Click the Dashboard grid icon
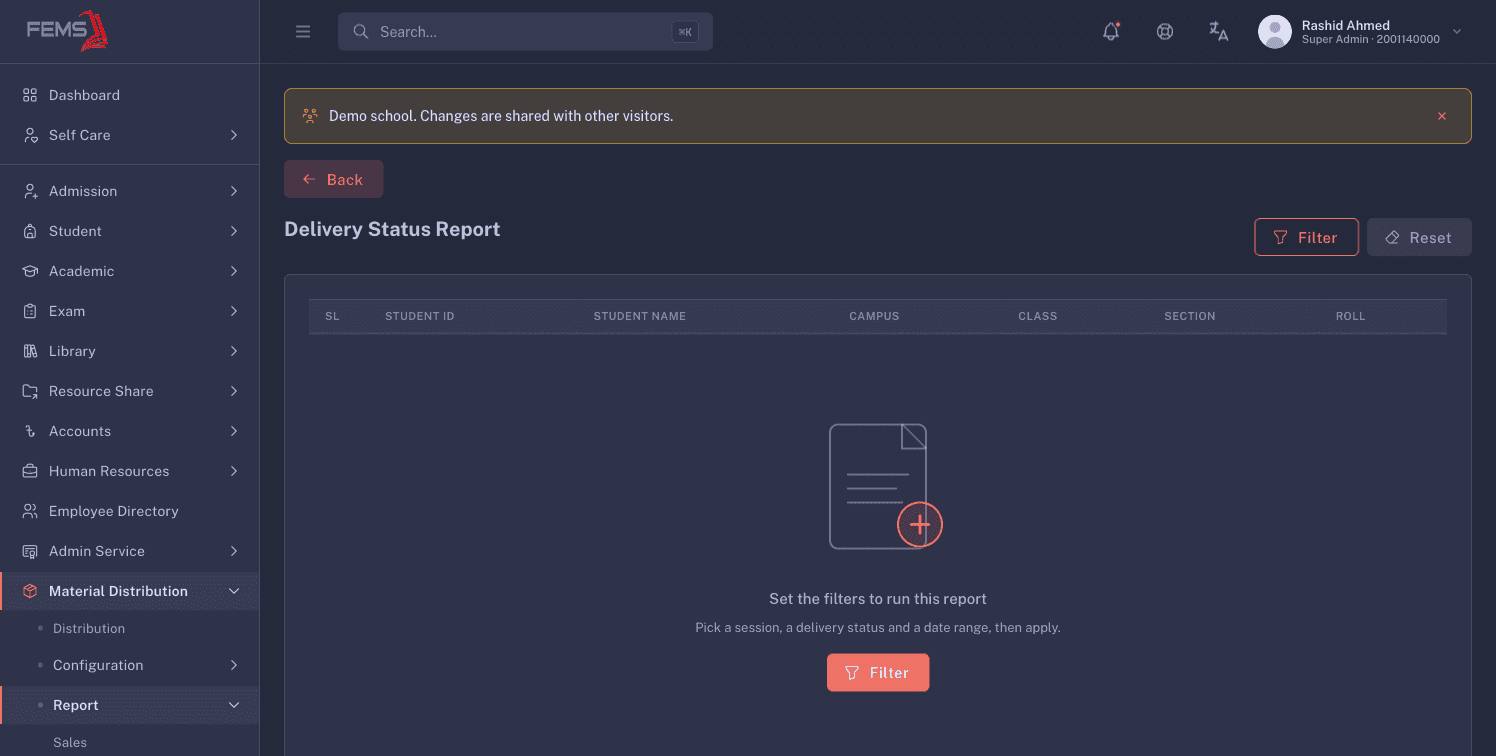 30,95
